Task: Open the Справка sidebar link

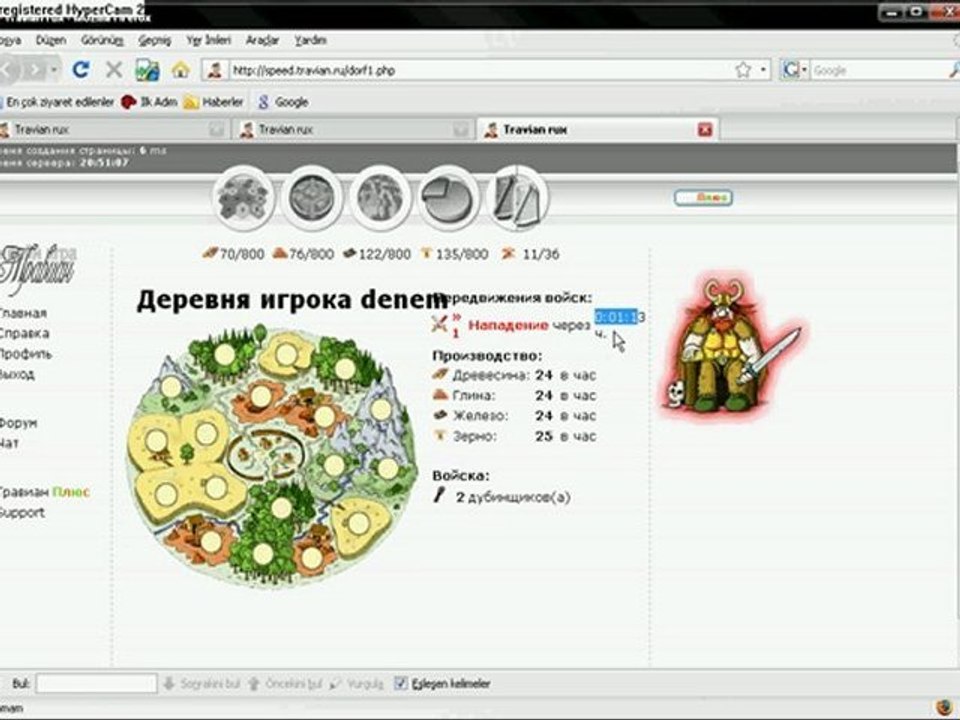Action: pos(24,333)
